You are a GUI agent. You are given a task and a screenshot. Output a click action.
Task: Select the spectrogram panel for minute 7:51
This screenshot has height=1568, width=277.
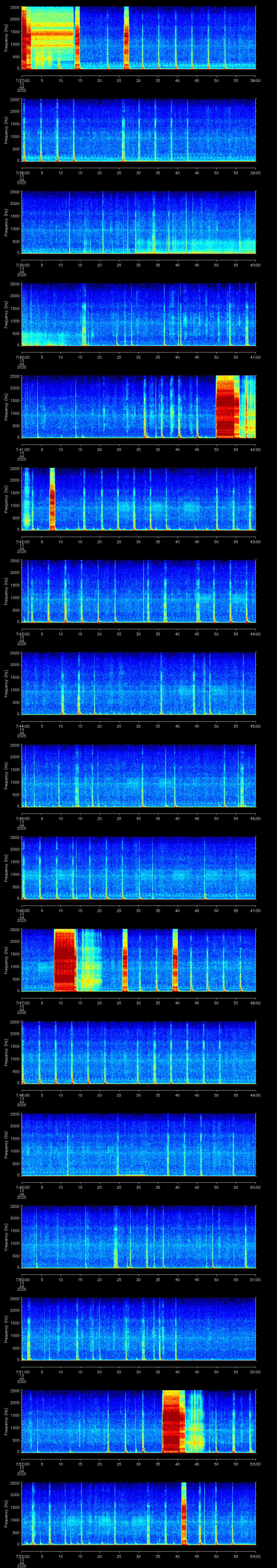pyautogui.click(x=138, y=1329)
